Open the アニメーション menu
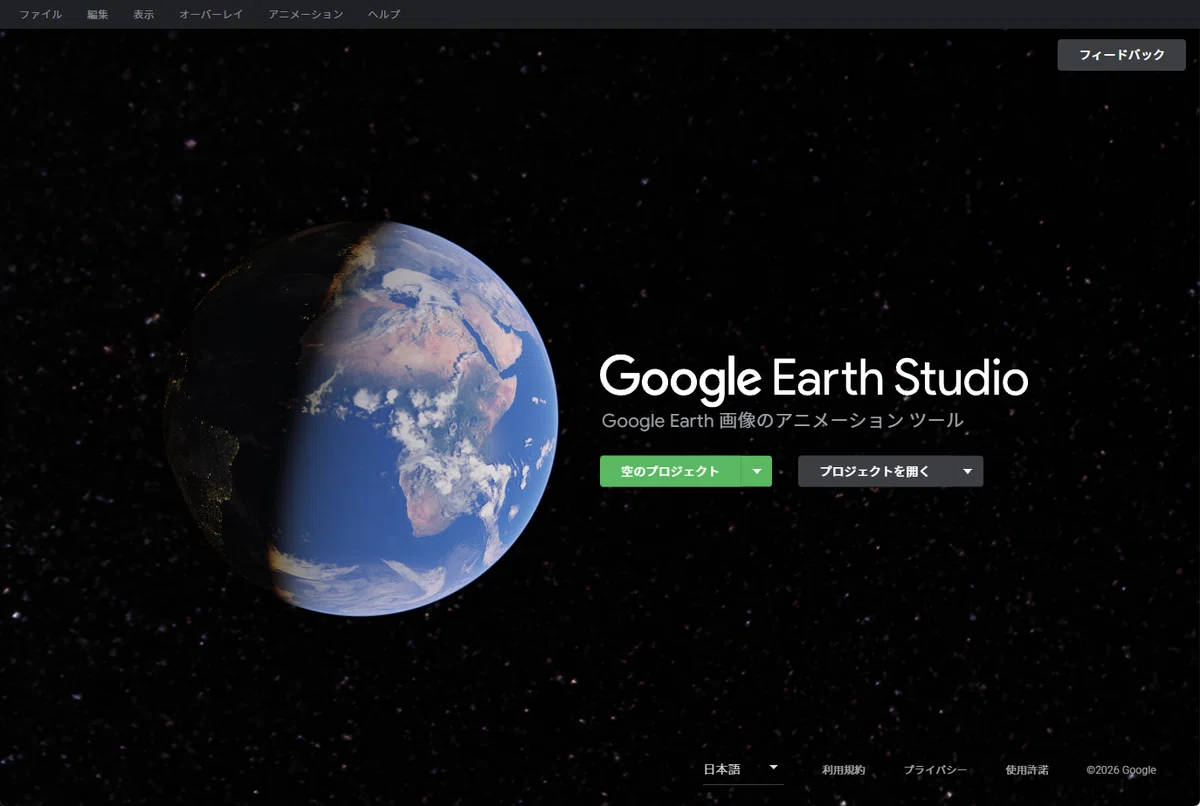This screenshot has height=806, width=1200. tap(306, 14)
